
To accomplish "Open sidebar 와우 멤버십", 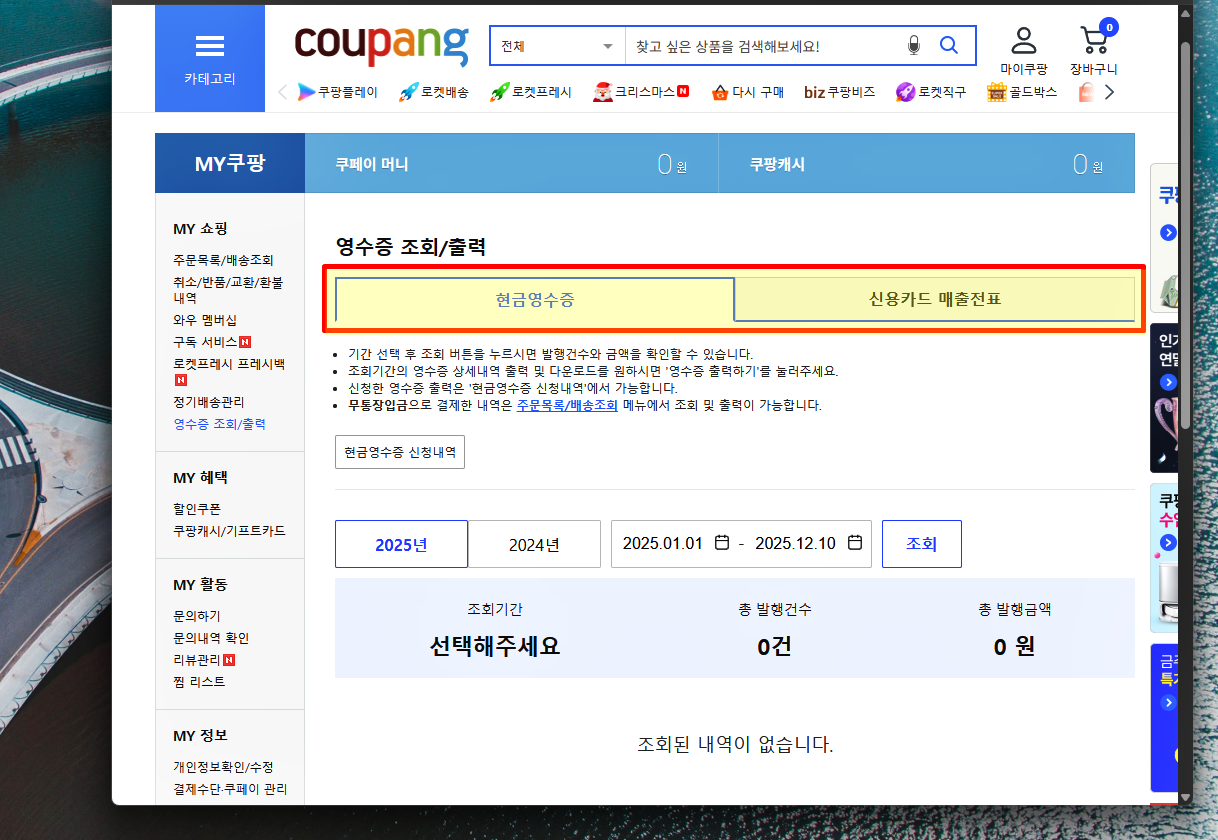I will click(x=205, y=320).
